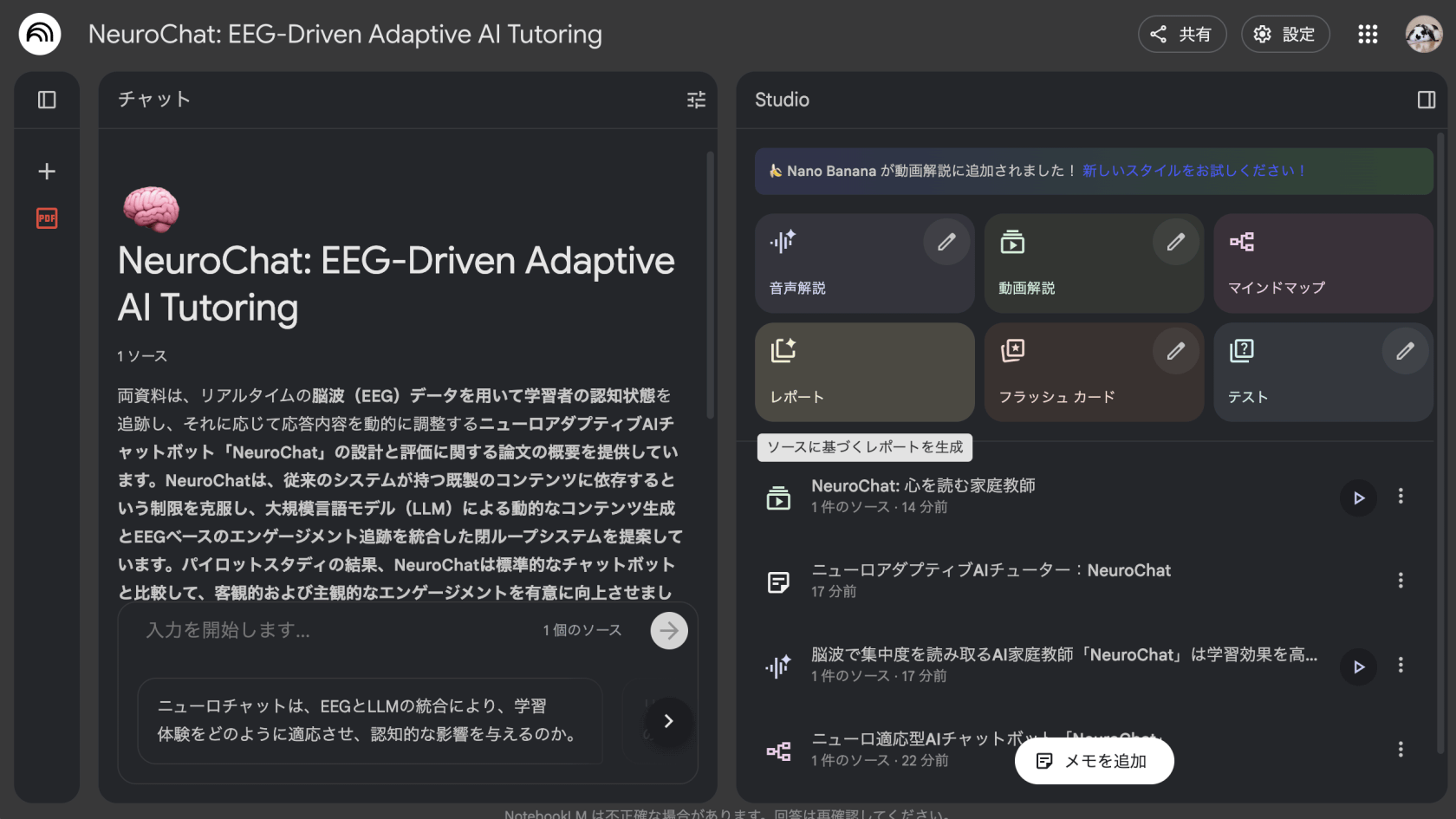Generate a マインドマップ

click(1323, 263)
